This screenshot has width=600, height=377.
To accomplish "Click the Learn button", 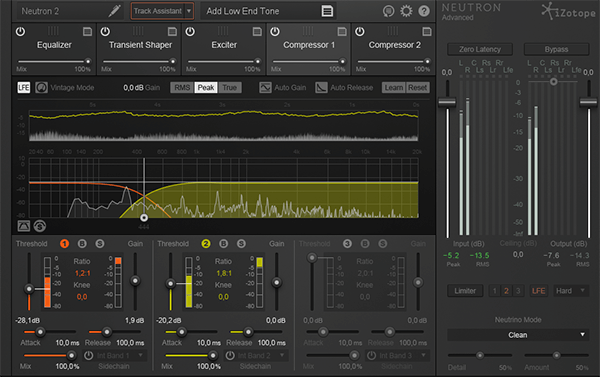I will (394, 88).
